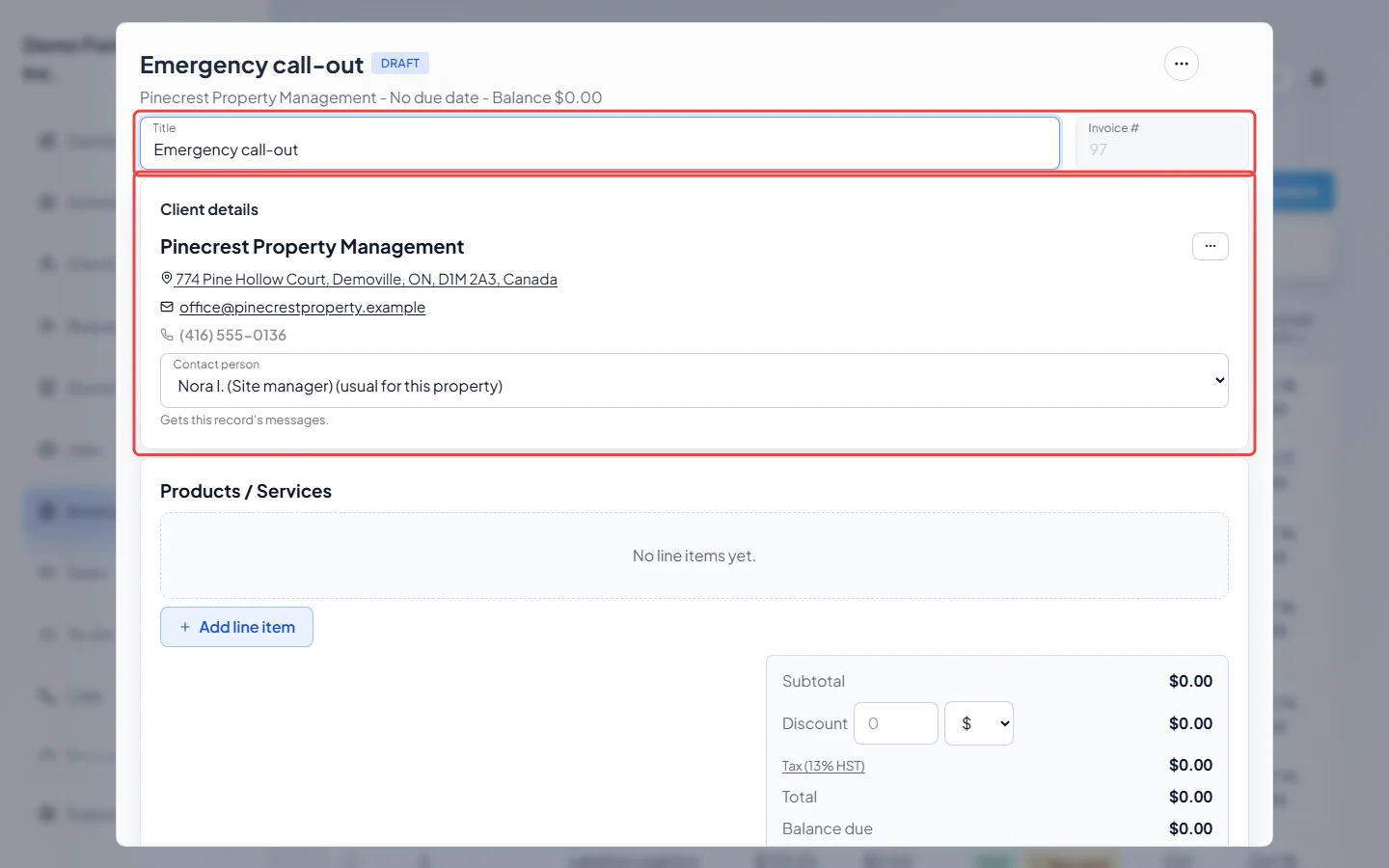Click the Pinecrest Property Management client name
This screenshot has width=1389, height=868.
[x=312, y=247]
